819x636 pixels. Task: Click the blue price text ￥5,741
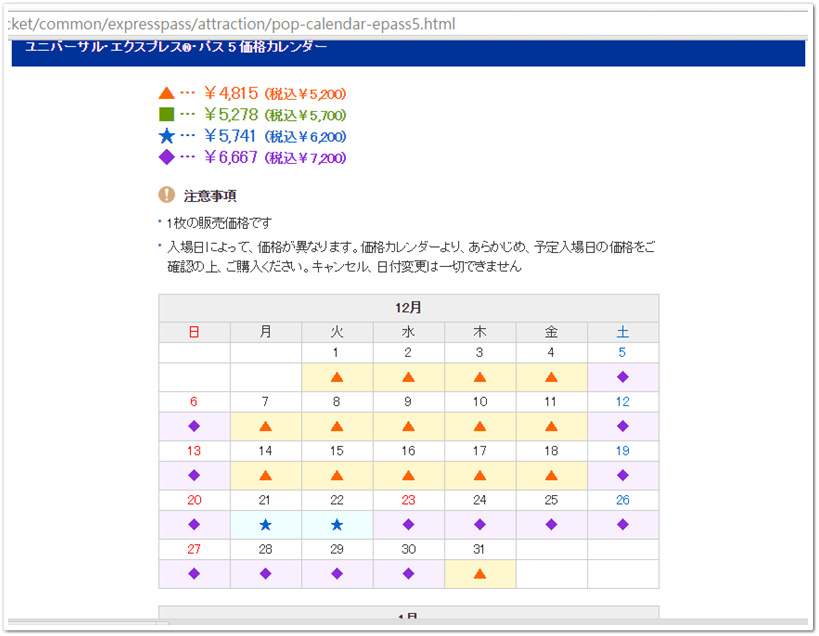(x=230, y=136)
